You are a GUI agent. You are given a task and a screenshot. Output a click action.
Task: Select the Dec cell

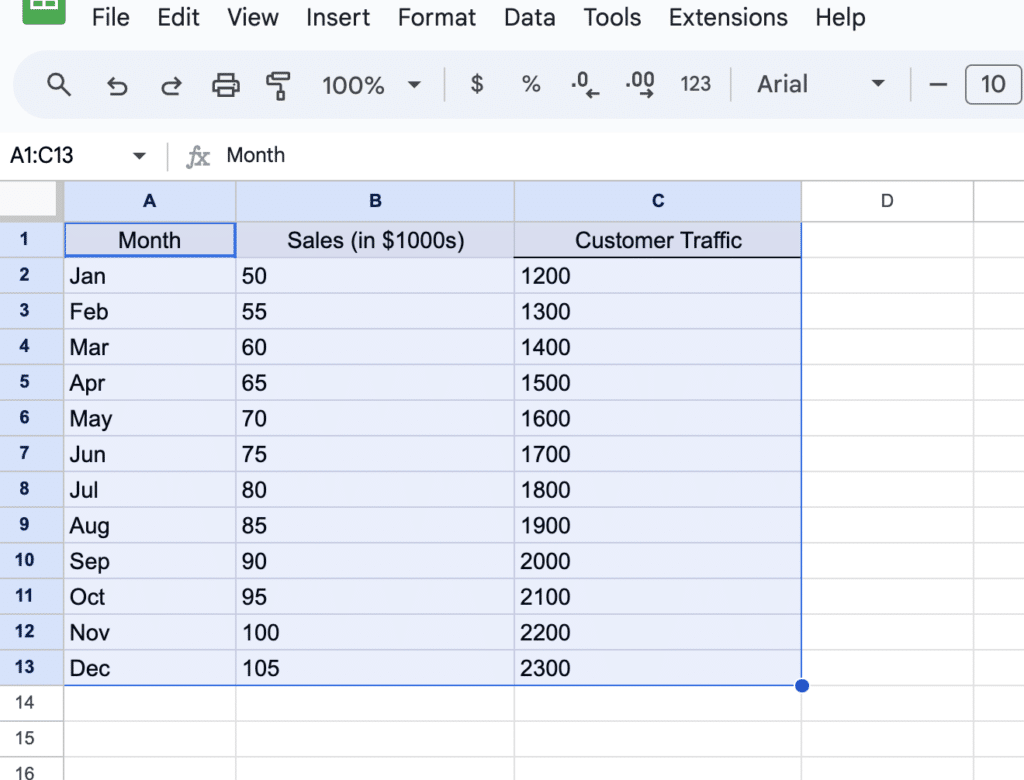(150, 667)
